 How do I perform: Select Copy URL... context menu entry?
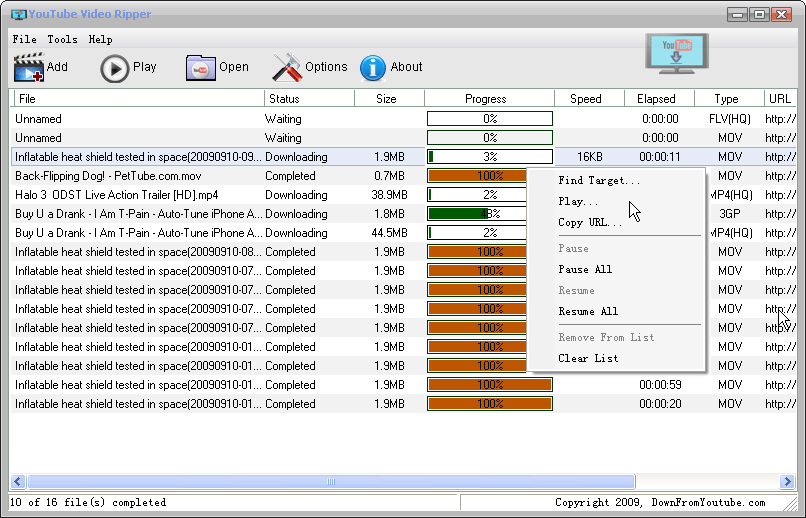pos(590,223)
